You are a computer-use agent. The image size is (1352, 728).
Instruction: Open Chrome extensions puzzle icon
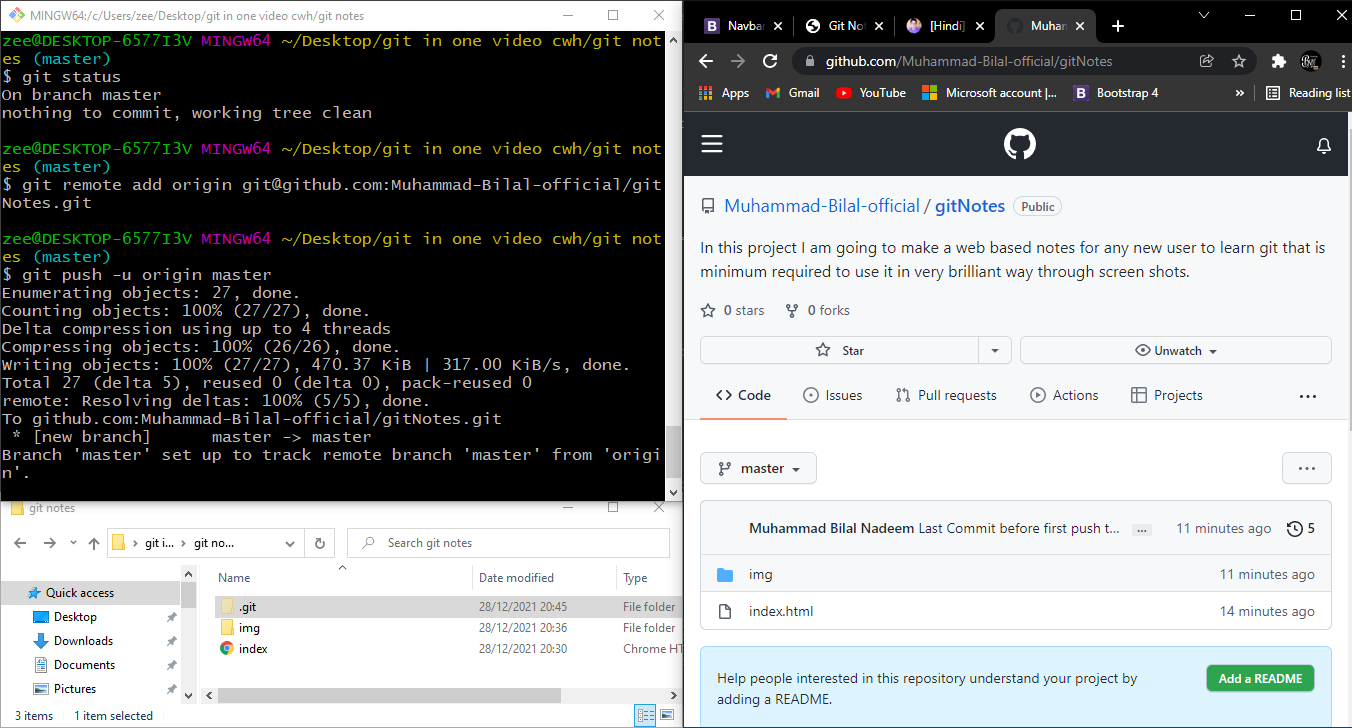pos(1278,61)
